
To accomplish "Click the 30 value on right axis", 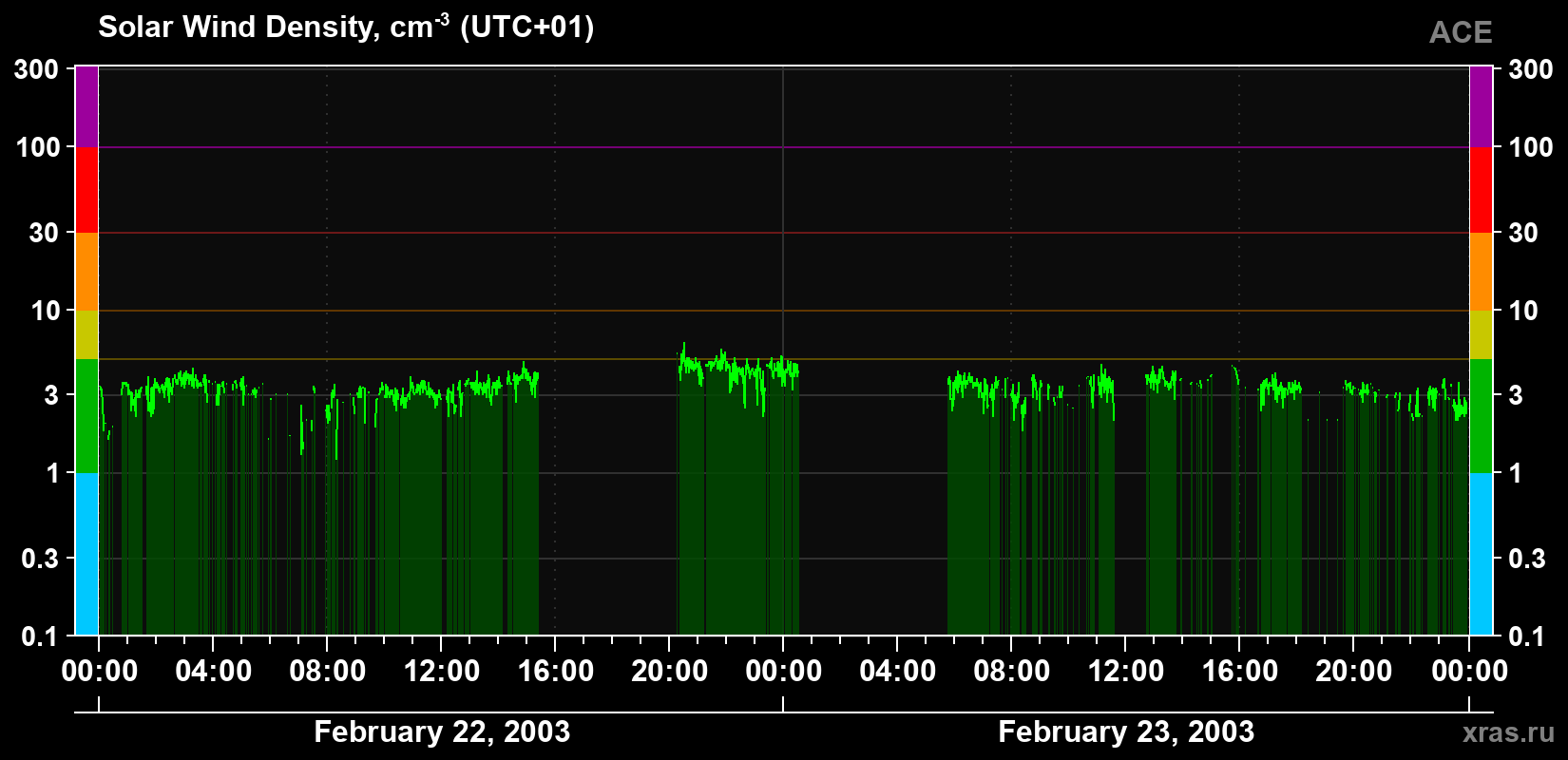I will [1523, 233].
